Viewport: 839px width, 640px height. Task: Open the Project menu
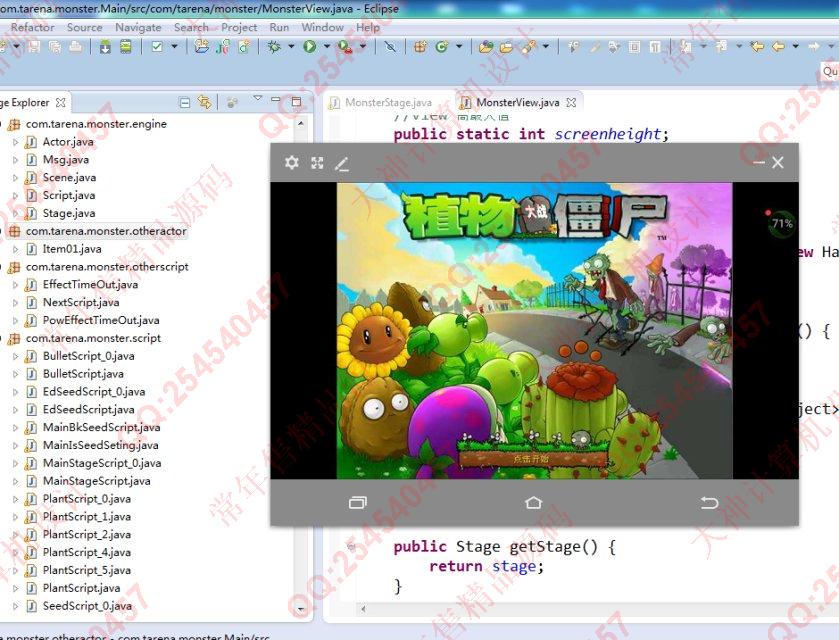coord(239,27)
